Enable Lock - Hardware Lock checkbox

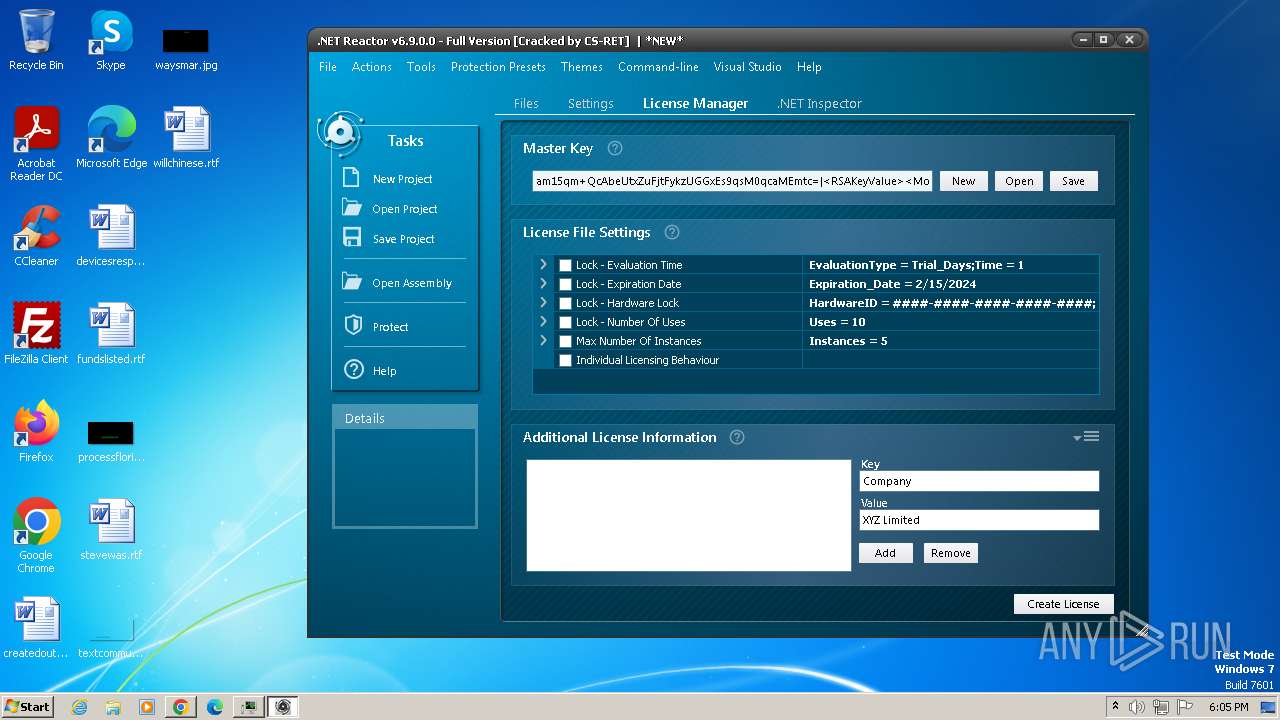(566, 303)
